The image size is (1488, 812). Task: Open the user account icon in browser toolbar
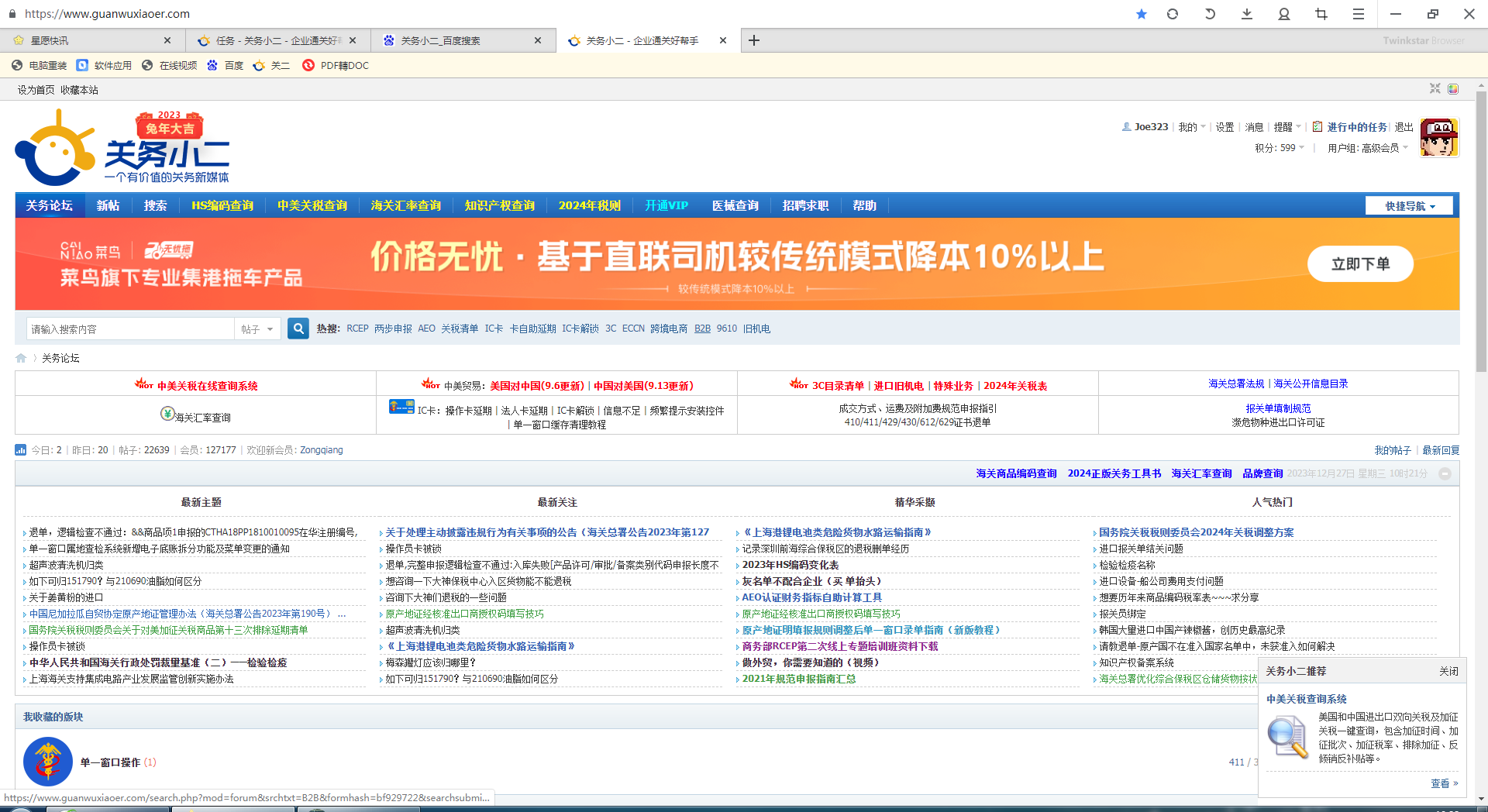(1284, 14)
